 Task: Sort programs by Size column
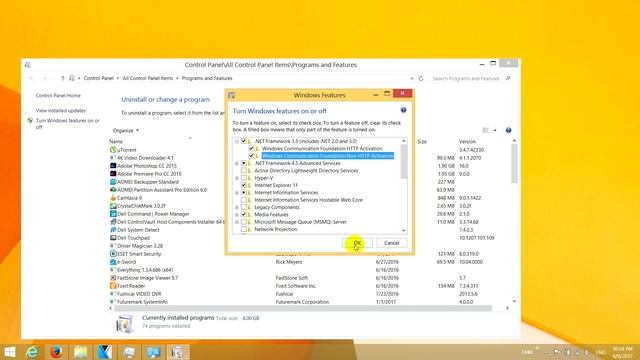[x=422, y=142]
